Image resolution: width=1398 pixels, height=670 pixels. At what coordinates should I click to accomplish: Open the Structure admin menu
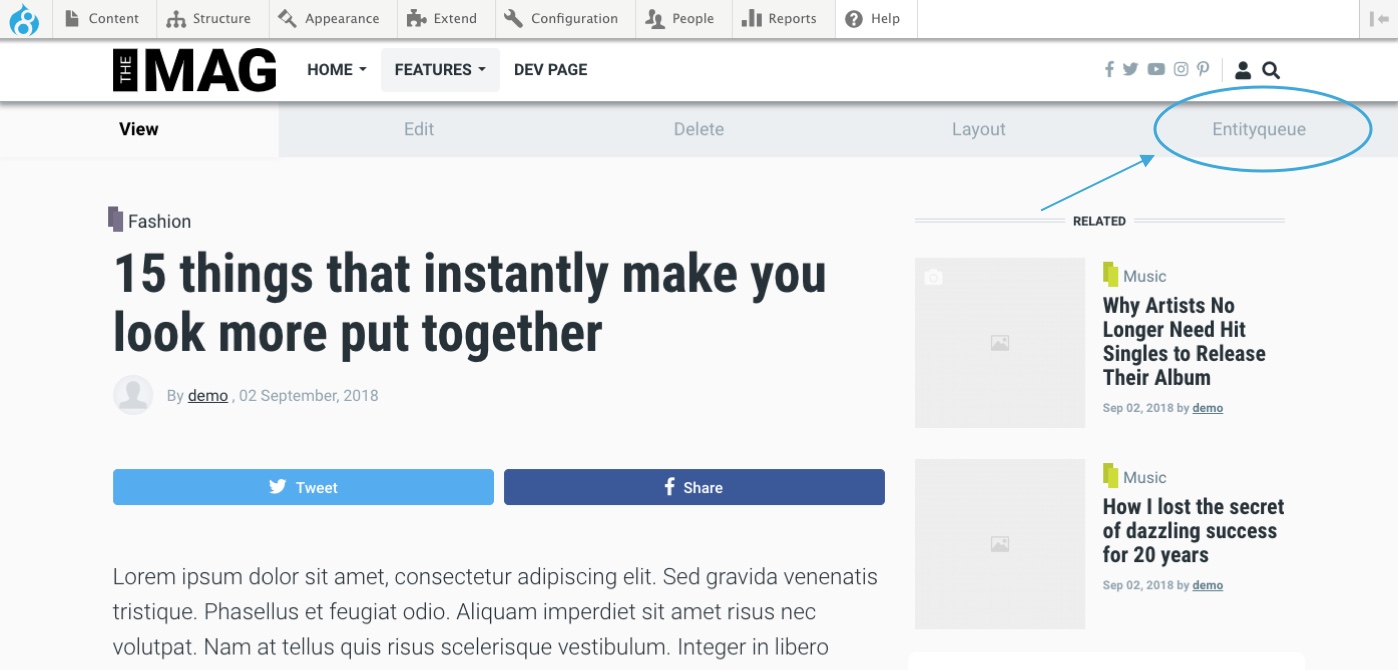click(209, 19)
